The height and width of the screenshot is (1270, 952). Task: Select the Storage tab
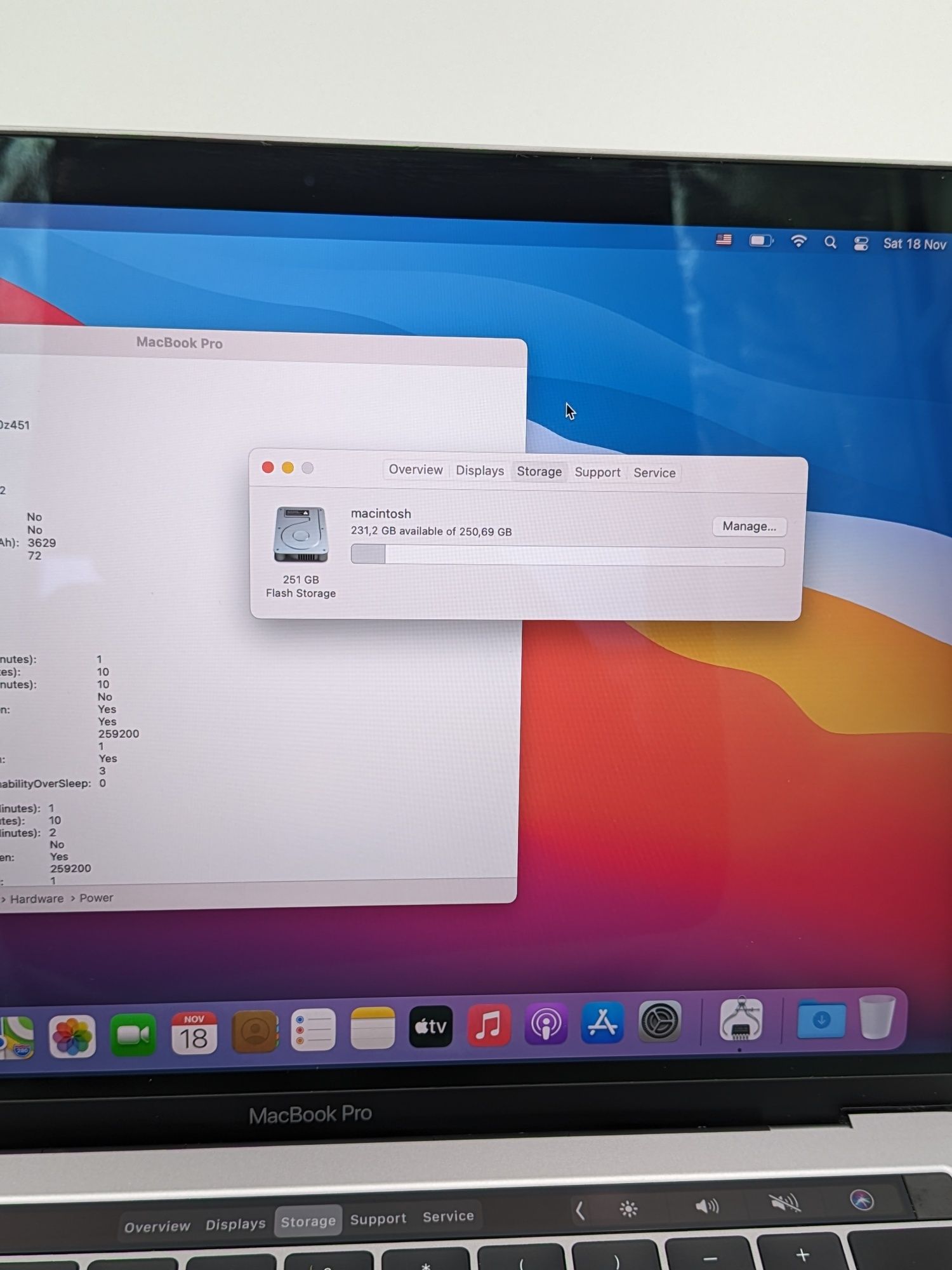(x=539, y=472)
